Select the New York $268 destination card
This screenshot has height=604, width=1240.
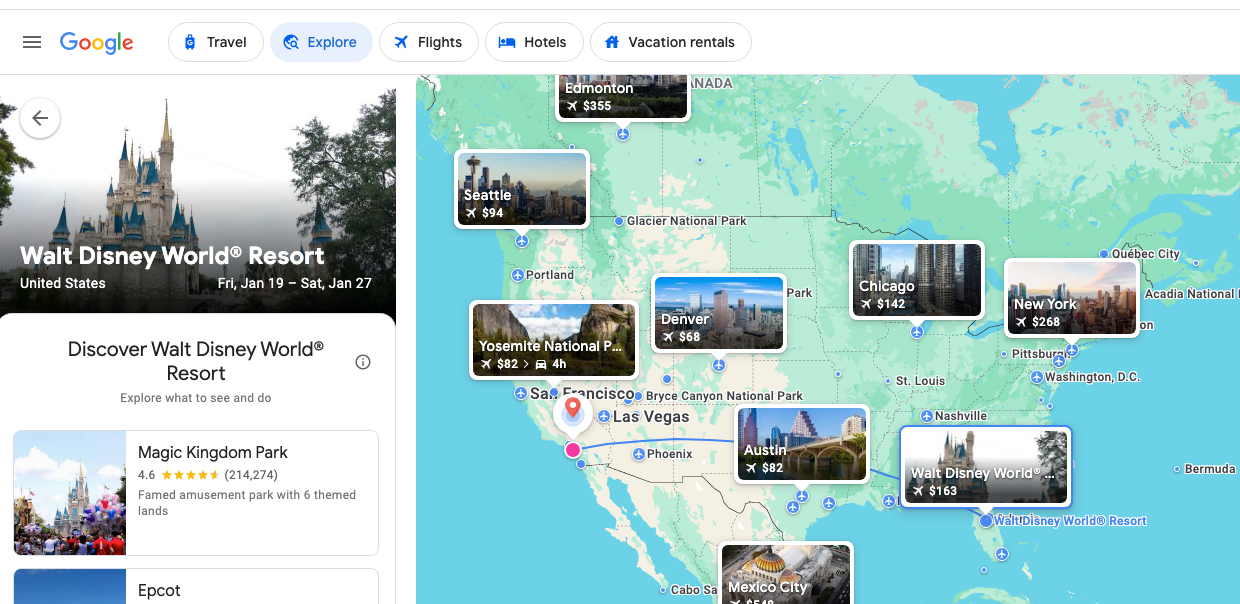click(x=1071, y=298)
